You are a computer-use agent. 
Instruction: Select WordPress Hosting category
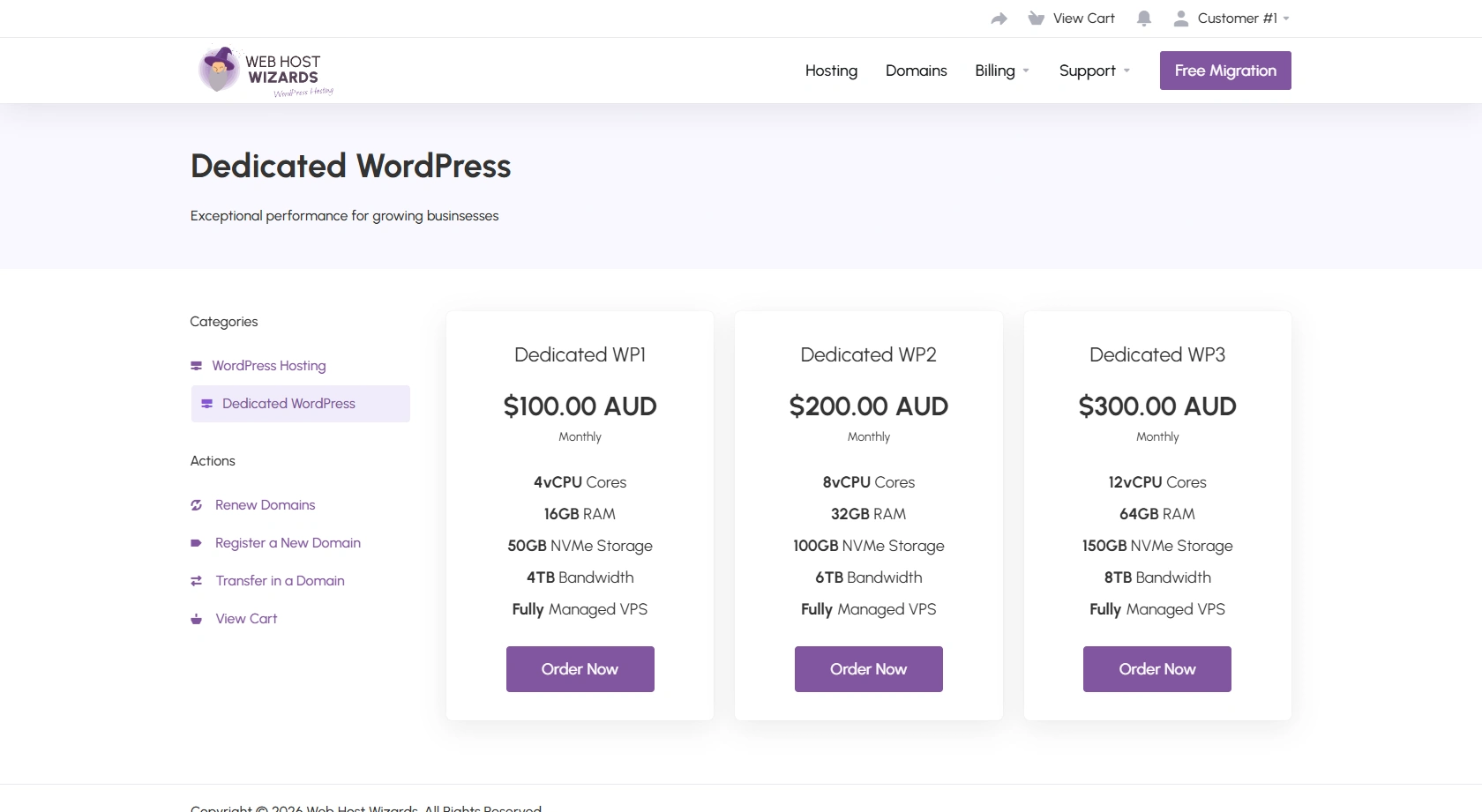coord(268,366)
